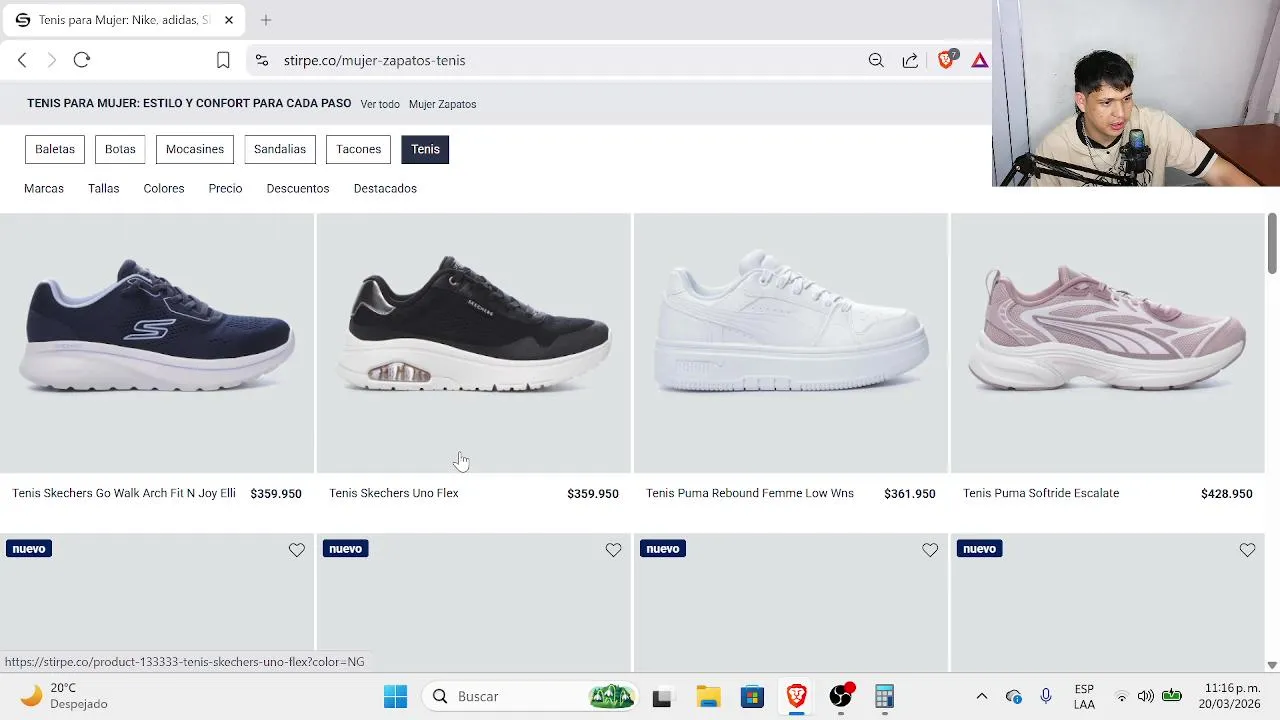Share this page icon
1280x720 pixels.
click(x=910, y=60)
